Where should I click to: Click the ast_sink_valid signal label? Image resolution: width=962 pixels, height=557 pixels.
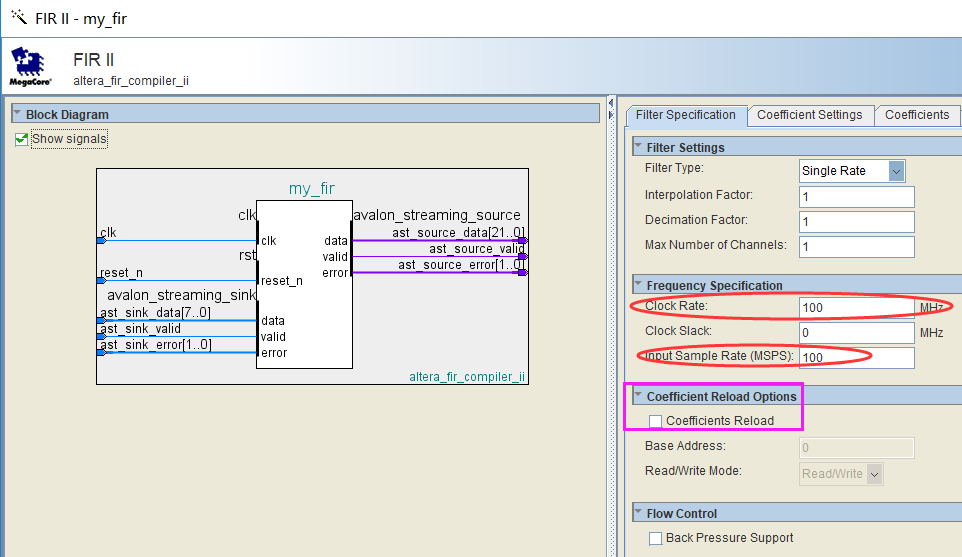pos(140,329)
